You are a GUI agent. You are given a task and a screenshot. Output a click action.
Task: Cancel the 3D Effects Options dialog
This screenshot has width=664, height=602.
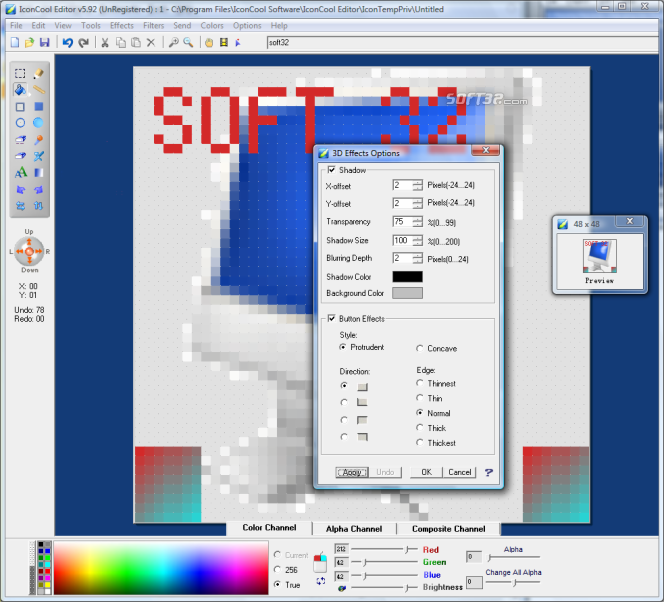tap(459, 472)
